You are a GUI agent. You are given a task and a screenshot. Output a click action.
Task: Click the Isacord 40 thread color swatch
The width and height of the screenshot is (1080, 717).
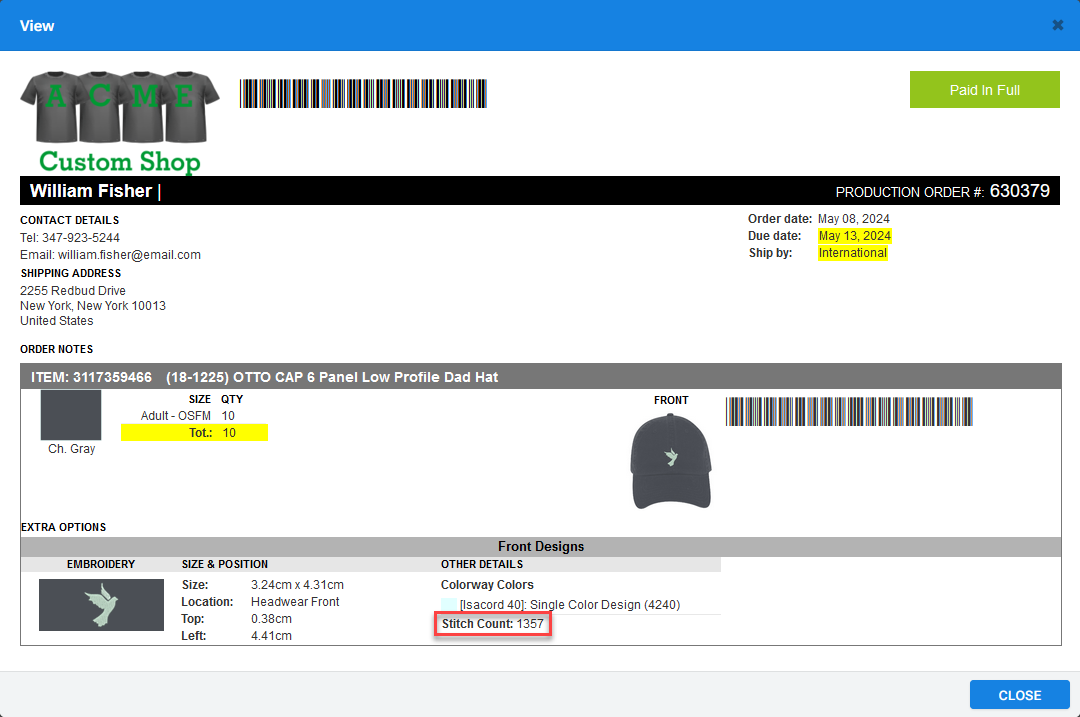click(x=449, y=605)
